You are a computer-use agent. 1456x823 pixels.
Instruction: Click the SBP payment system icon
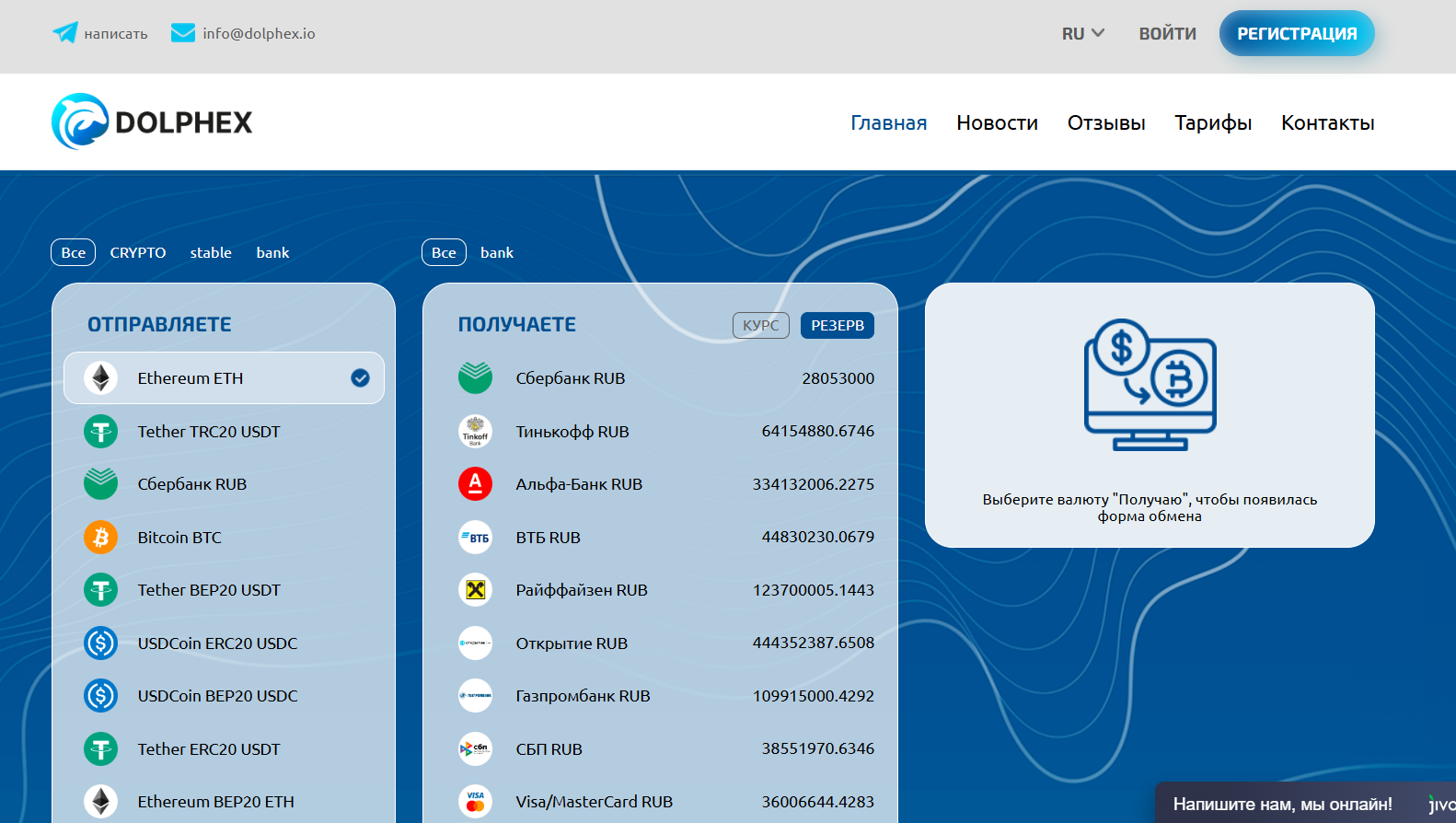[475, 749]
